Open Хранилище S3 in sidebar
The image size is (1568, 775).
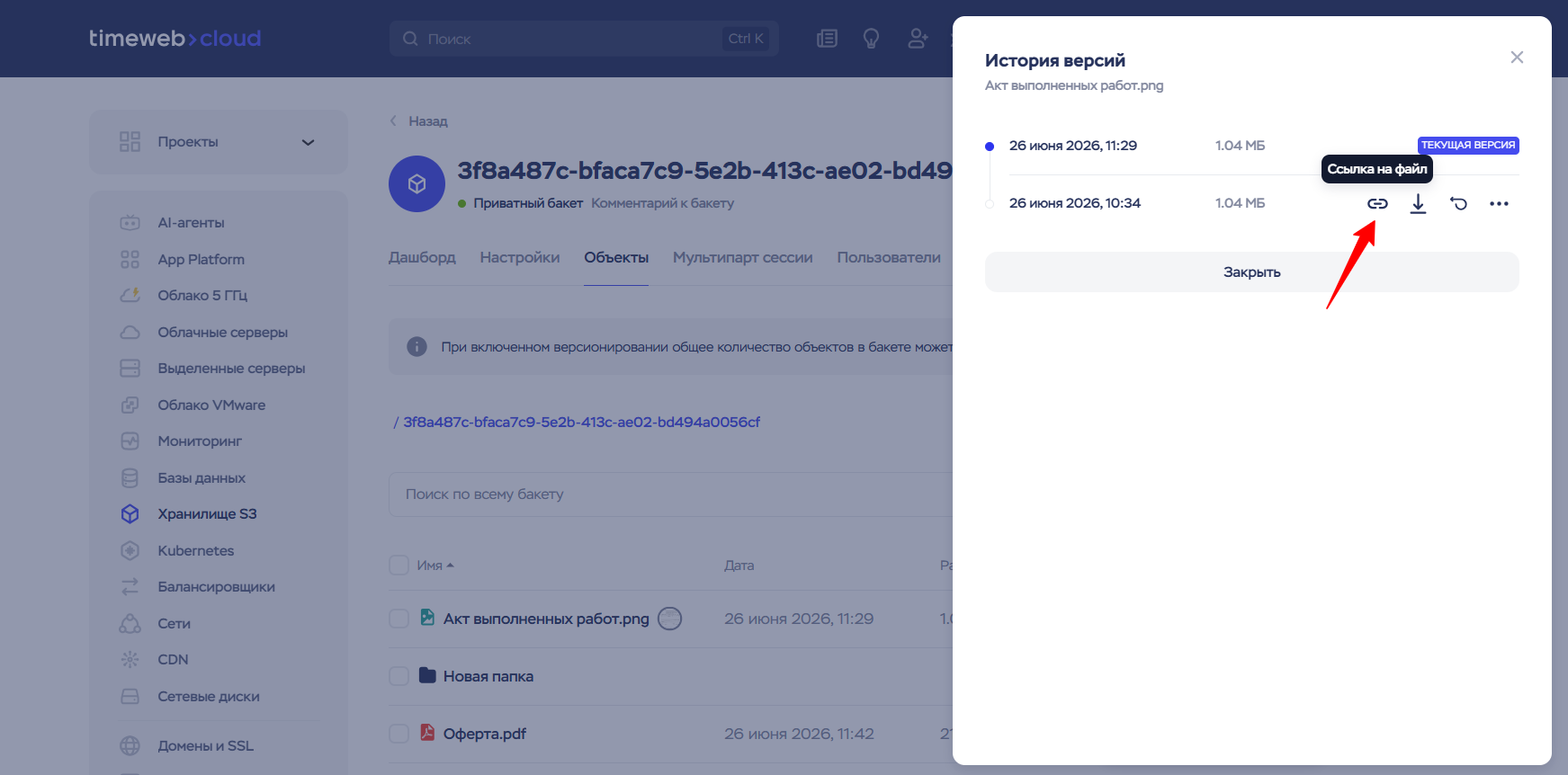207,514
